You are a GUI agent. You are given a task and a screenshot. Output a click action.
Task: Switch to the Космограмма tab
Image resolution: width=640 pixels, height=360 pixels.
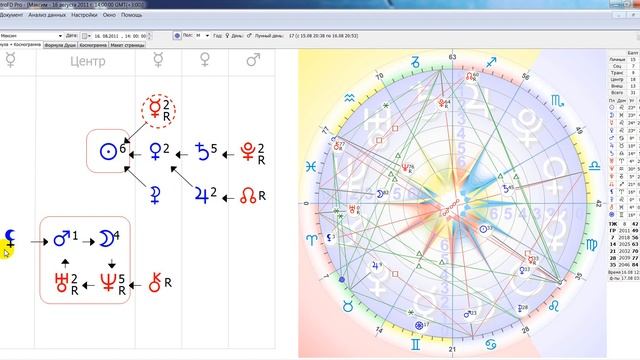(93, 45)
